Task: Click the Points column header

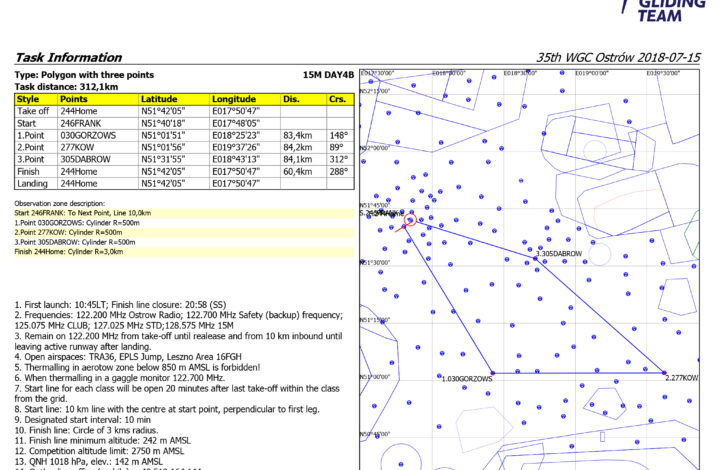Action: 73,100
